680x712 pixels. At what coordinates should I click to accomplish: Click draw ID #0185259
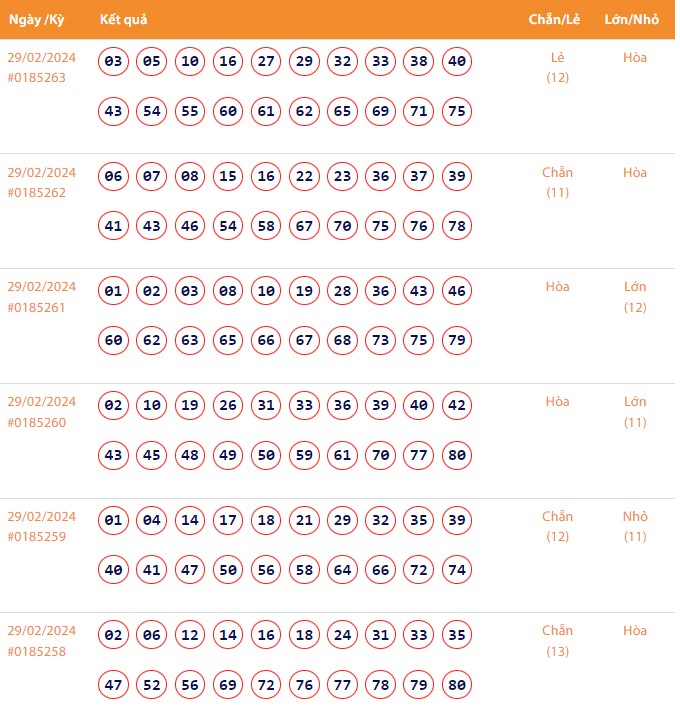click(37, 537)
